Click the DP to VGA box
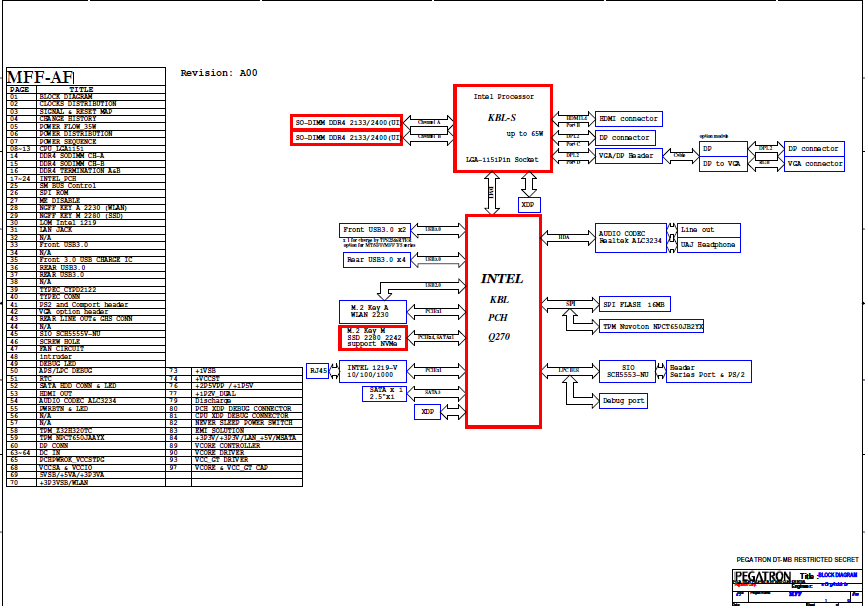Screen dimensions: 865x606 pyautogui.click(x=723, y=164)
